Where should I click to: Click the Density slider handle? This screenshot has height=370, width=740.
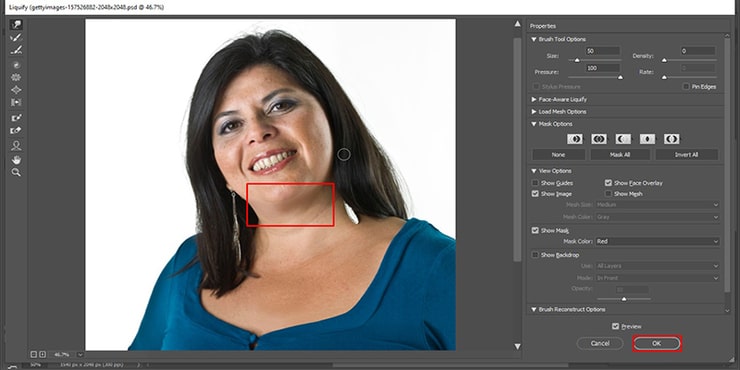pyautogui.click(x=664, y=60)
